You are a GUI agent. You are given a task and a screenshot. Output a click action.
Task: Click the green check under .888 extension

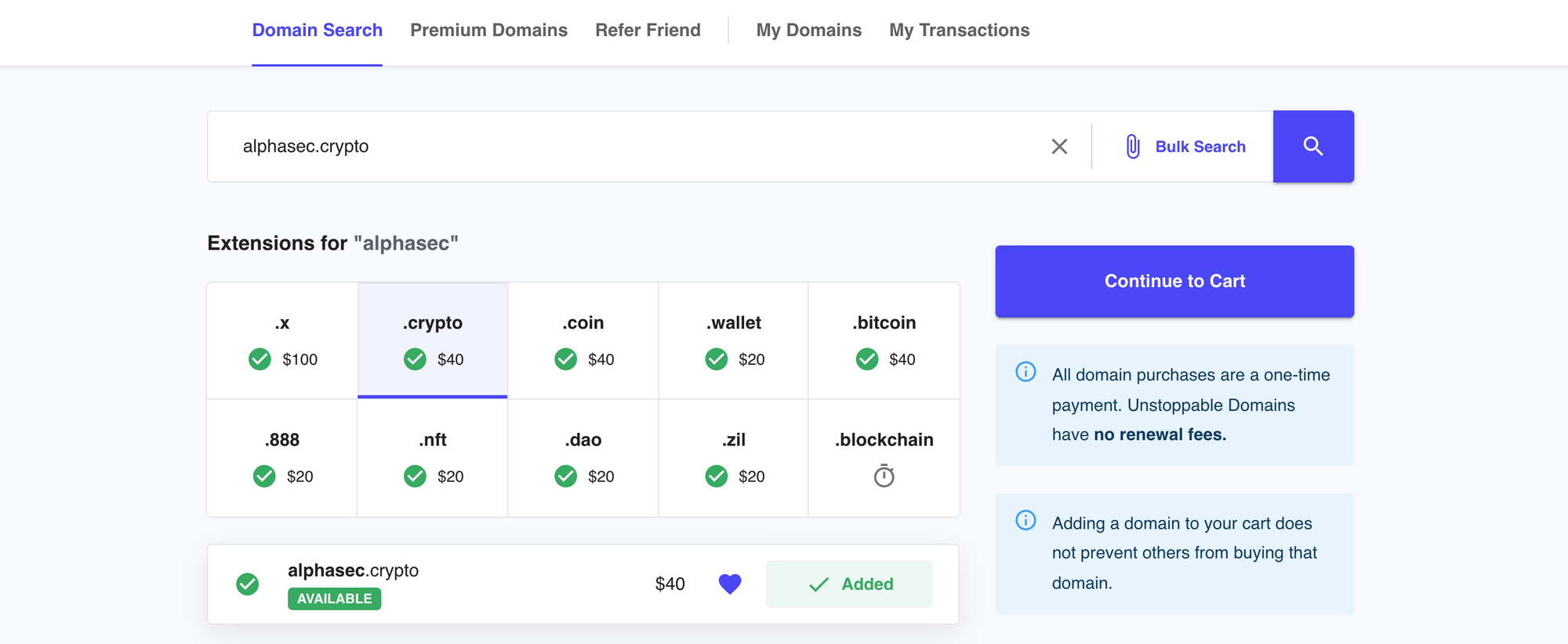click(264, 476)
